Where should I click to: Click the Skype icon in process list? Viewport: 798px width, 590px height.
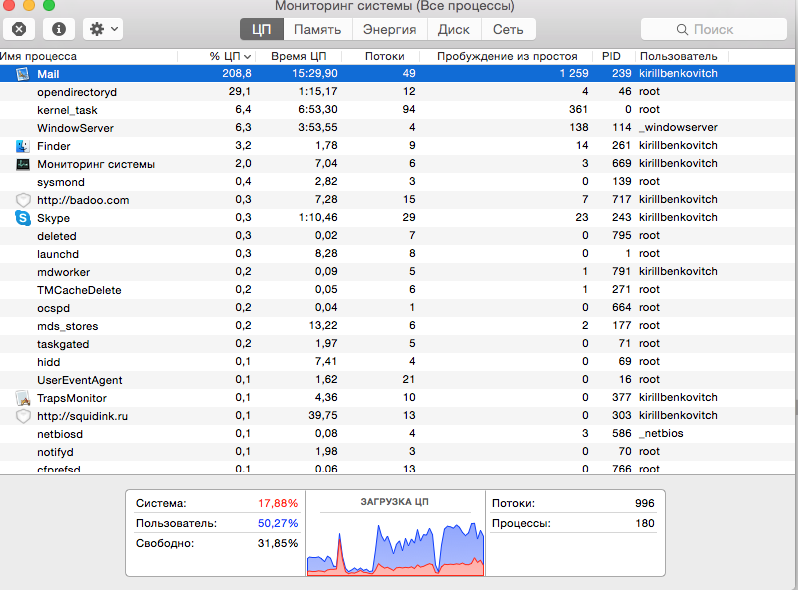22,218
